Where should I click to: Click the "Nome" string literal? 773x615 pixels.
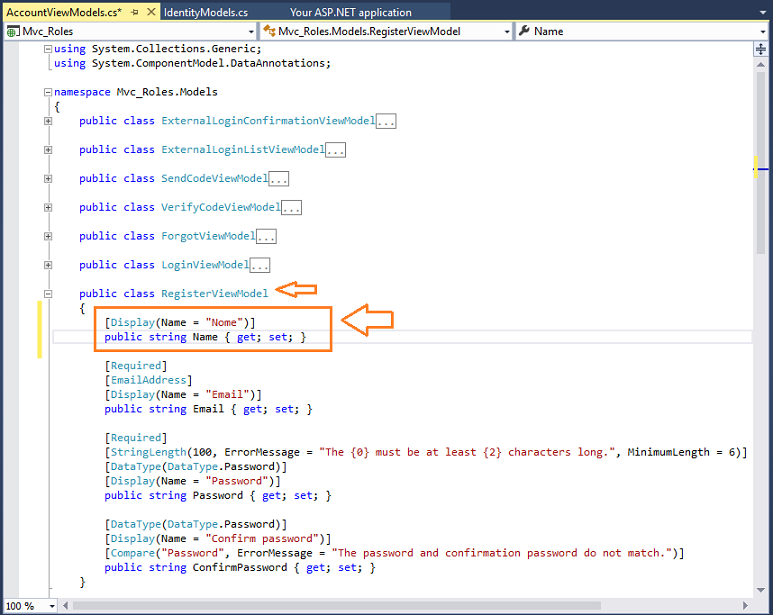[x=224, y=322]
